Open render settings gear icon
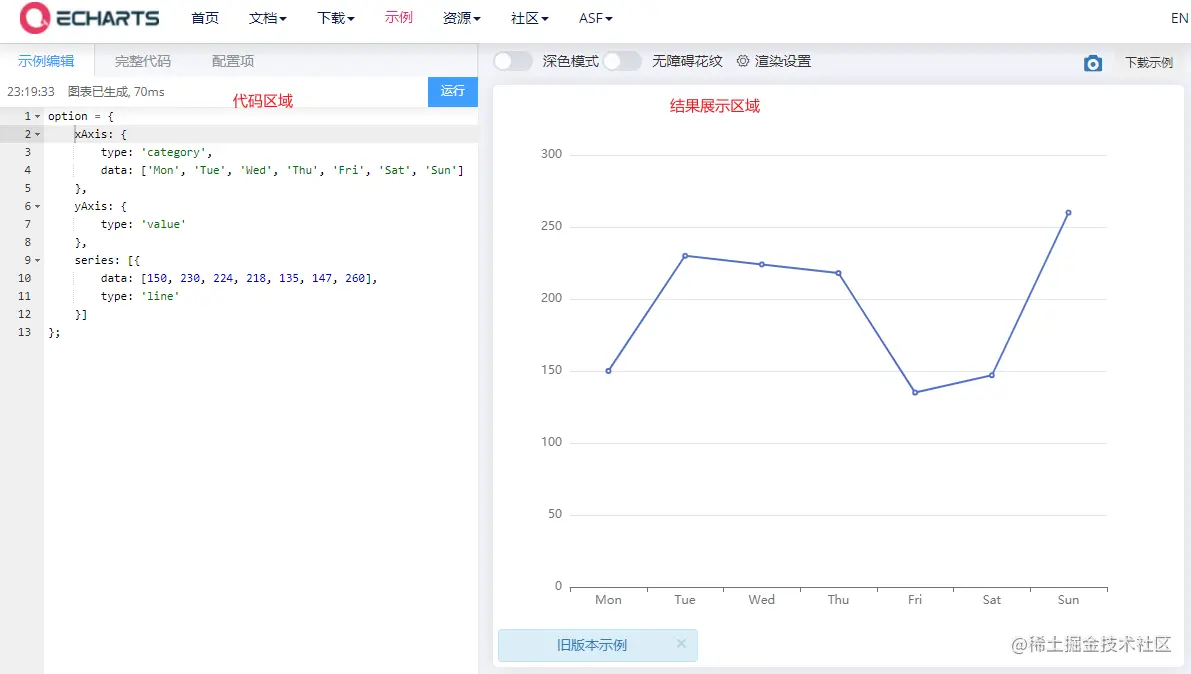Screen dimensions: 1191x674 click(743, 61)
